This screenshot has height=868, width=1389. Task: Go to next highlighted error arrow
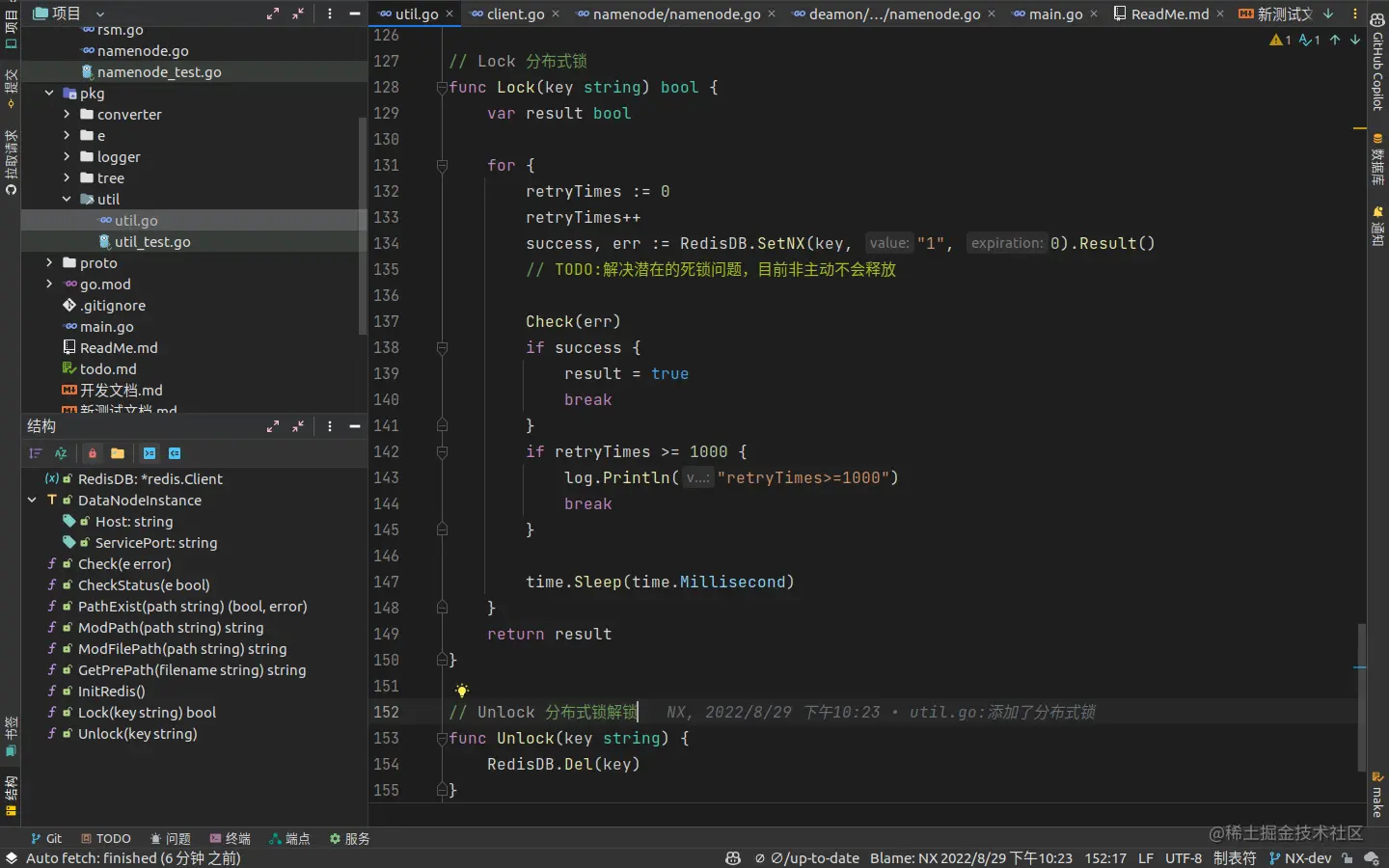point(1355,40)
